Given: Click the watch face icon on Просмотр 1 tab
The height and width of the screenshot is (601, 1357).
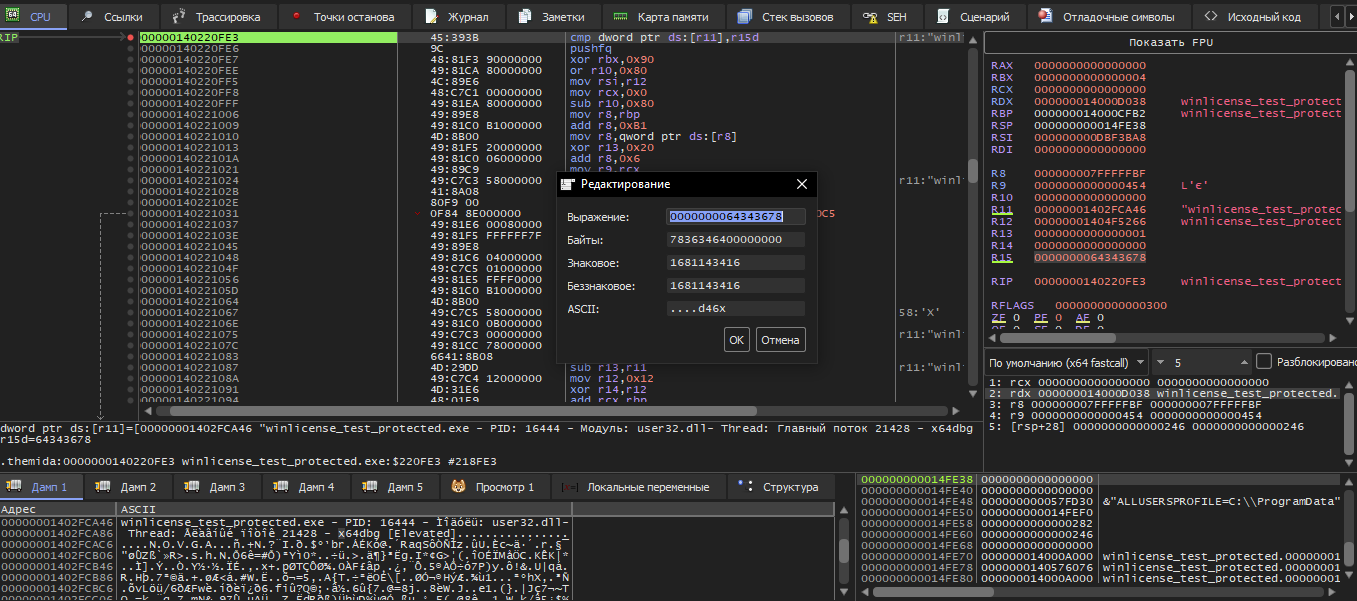Looking at the screenshot, I should coord(459,487).
